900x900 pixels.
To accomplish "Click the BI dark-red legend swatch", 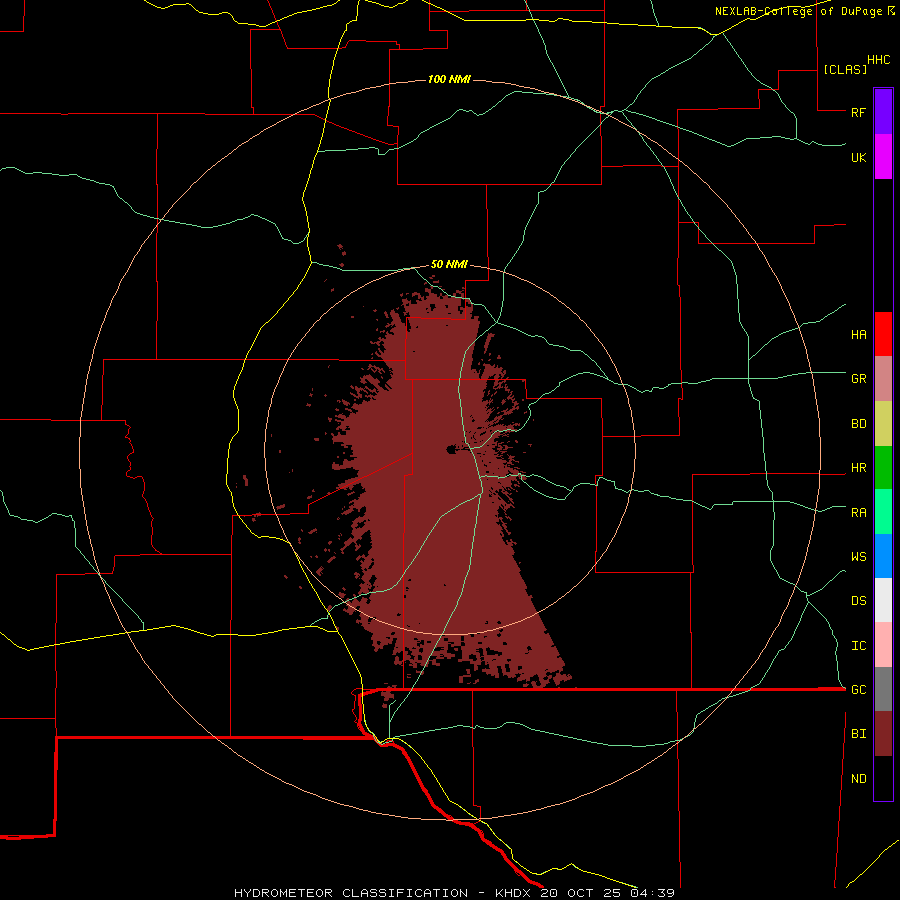I will pos(883,734).
